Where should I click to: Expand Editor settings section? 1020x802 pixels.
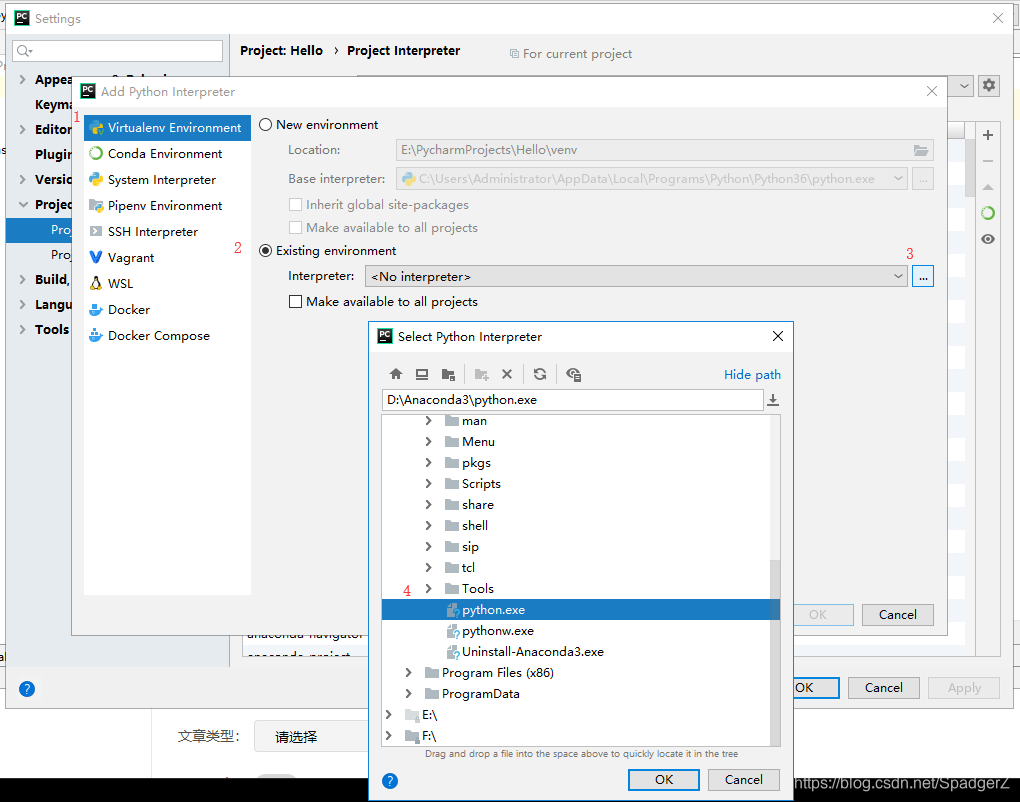(x=23, y=129)
